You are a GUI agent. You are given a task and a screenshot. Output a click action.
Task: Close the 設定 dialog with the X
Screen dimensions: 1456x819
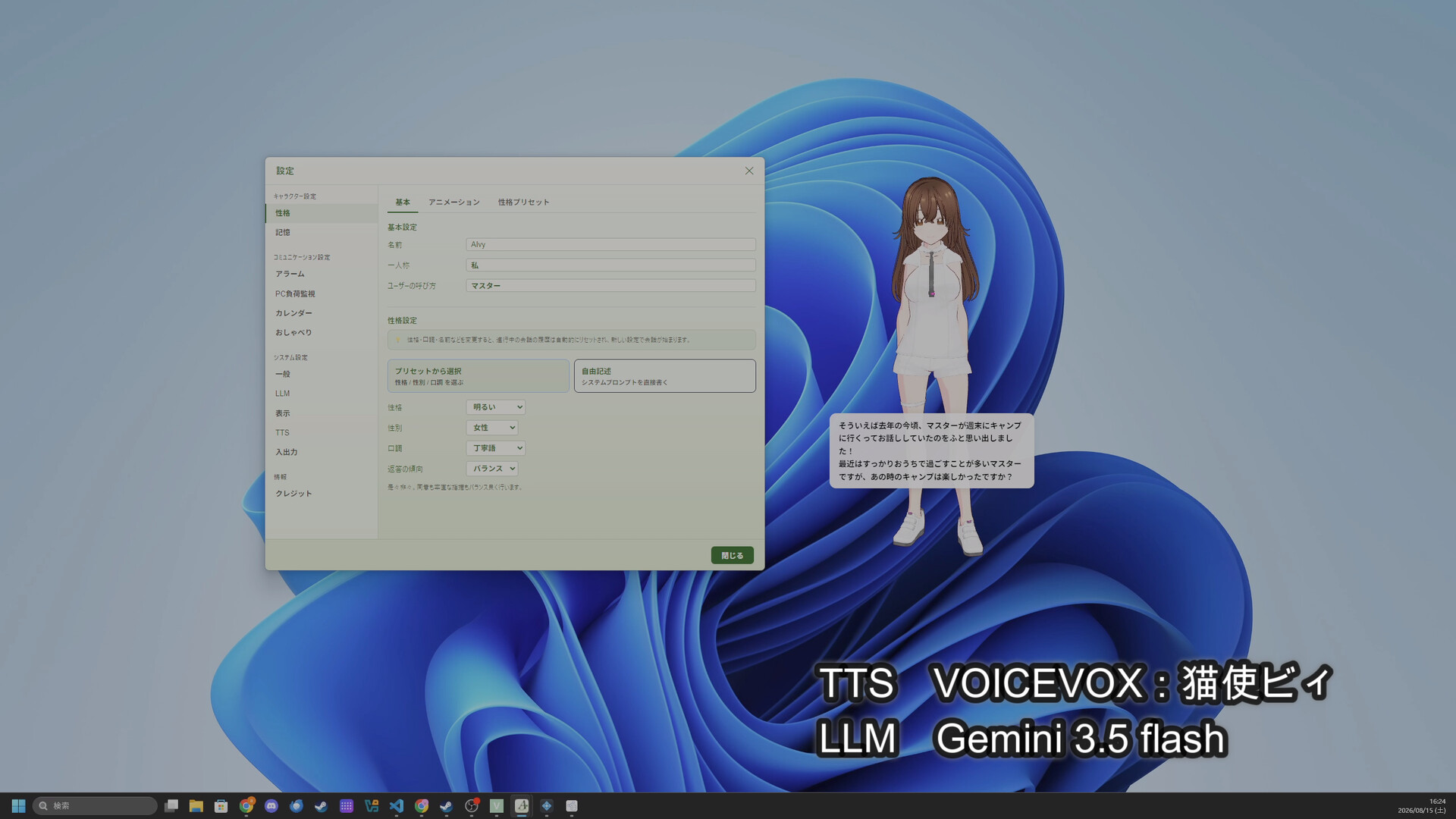(749, 171)
